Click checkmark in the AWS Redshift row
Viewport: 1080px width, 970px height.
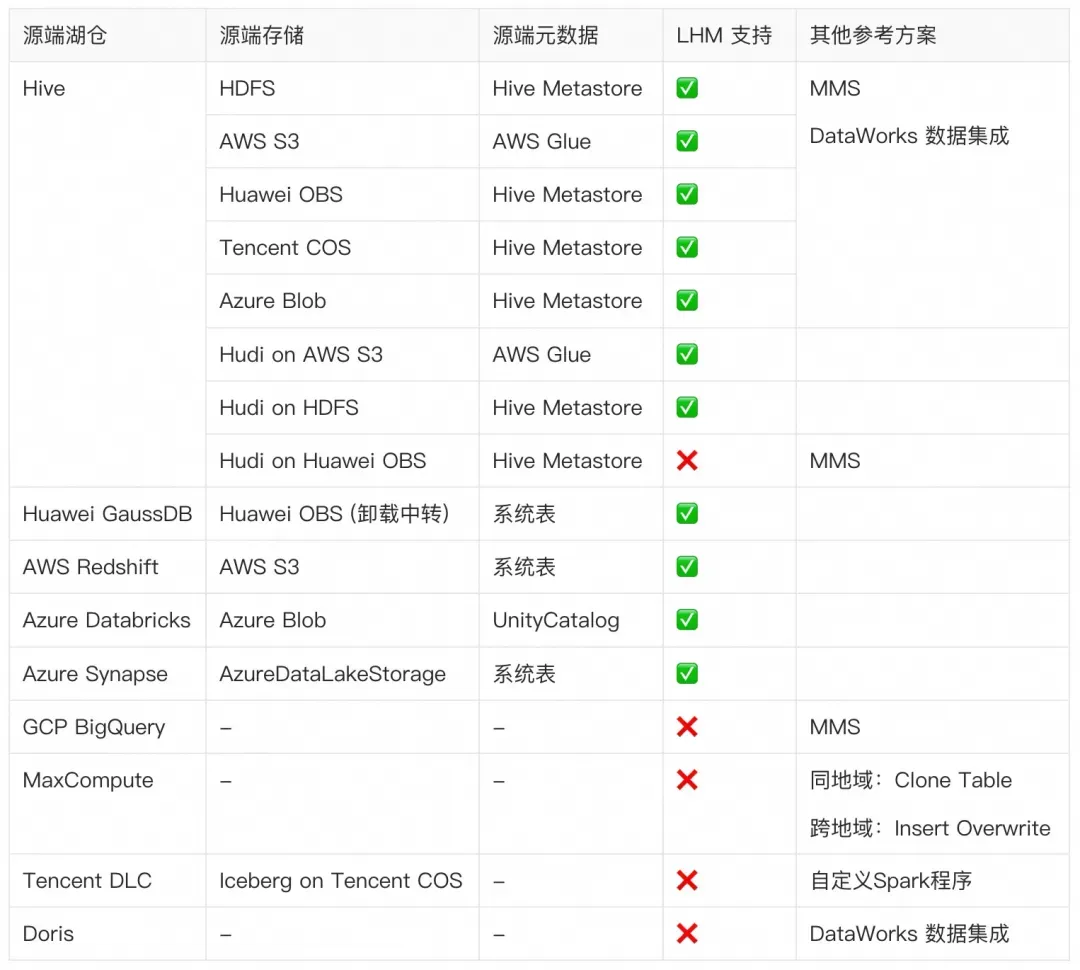[687, 567]
